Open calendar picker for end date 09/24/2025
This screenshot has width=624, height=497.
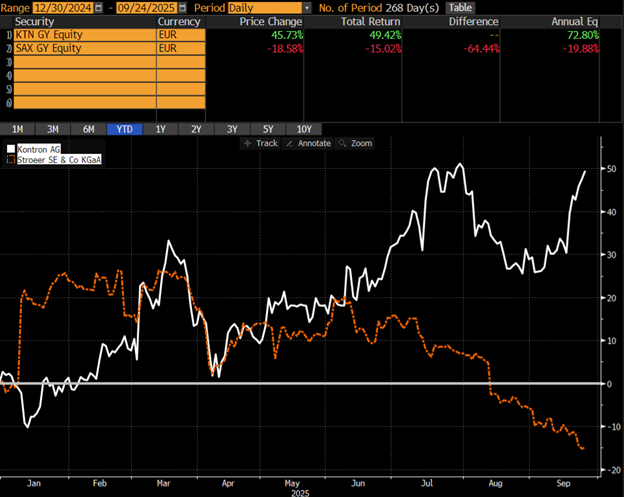pyautogui.click(x=183, y=7)
